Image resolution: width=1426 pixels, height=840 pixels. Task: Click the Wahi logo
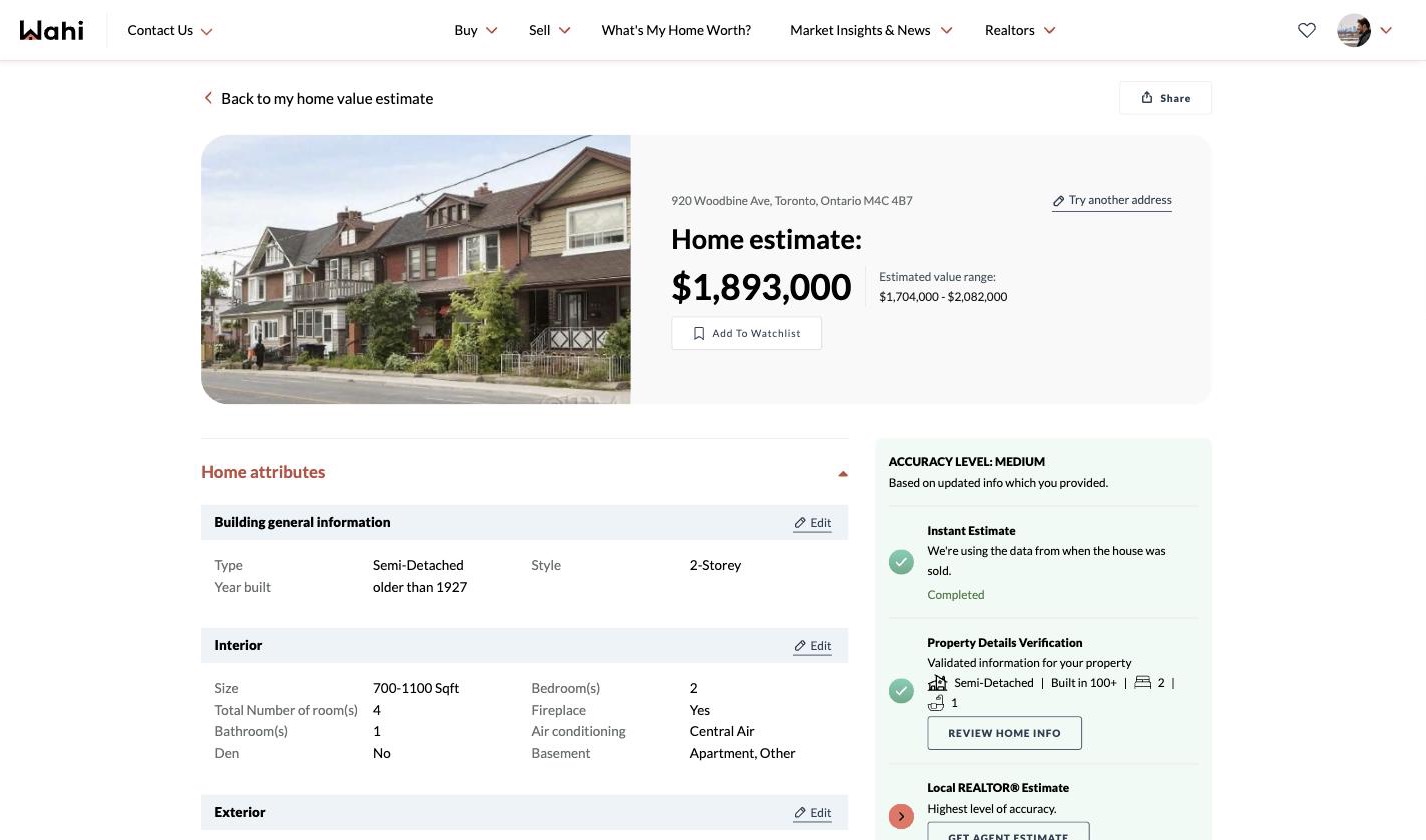click(52, 30)
